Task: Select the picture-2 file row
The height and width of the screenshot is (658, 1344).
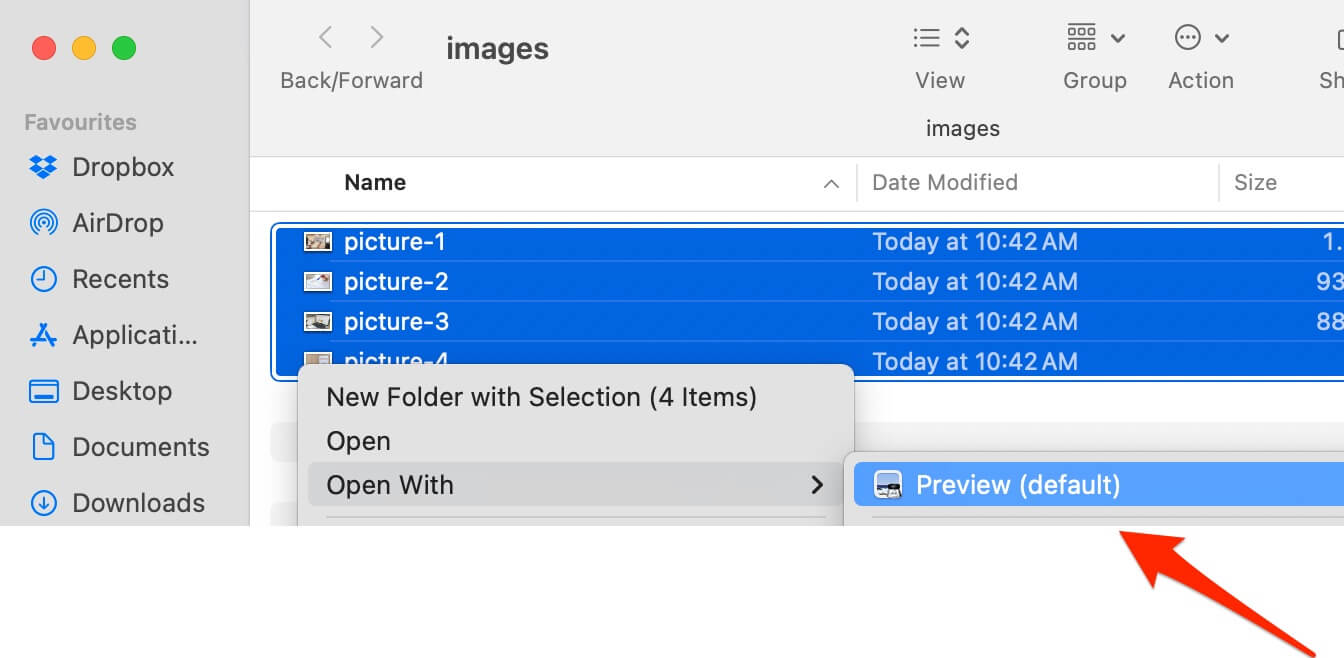Action: [396, 282]
